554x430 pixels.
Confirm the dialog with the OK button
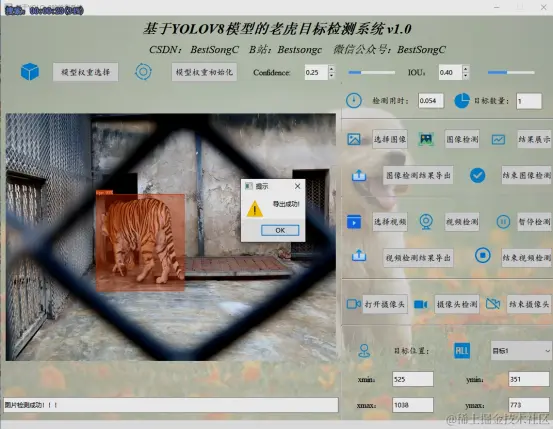tap(280, 230)
